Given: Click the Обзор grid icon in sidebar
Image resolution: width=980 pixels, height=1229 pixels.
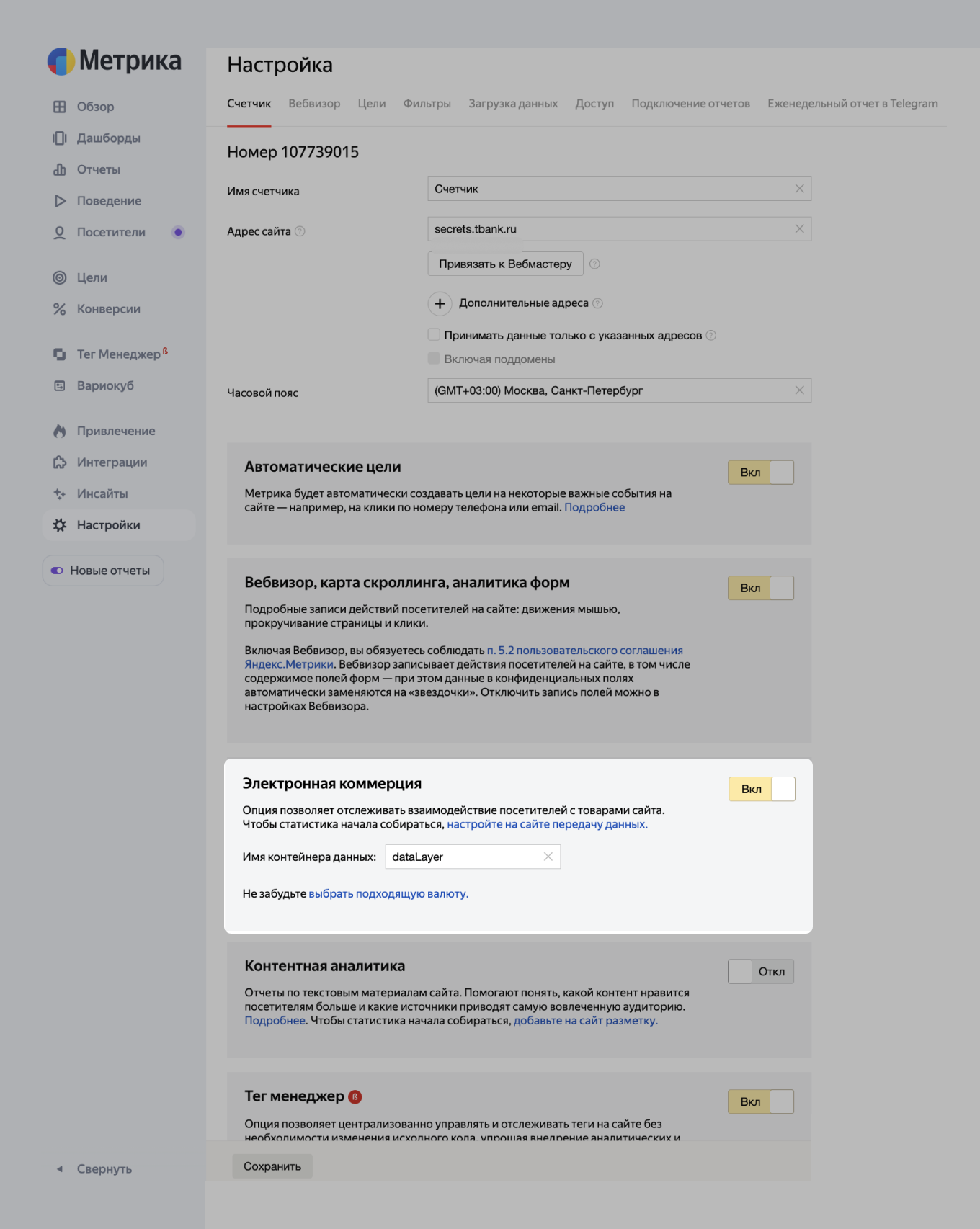Looking at the screenshot, I should (60, 107).
